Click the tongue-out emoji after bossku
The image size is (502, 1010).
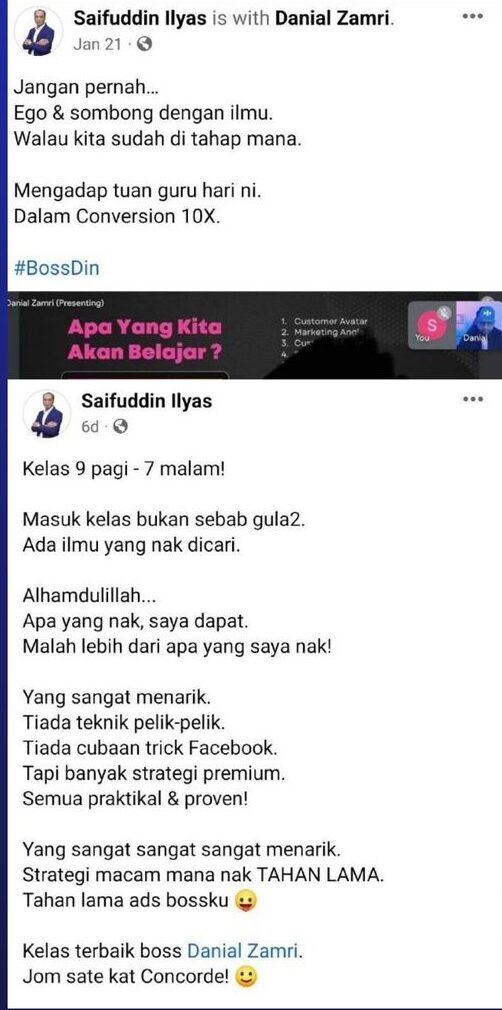[244, 900]
